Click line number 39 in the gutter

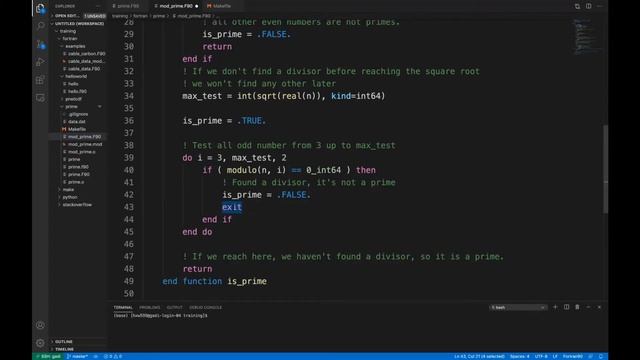coord(129,158)
